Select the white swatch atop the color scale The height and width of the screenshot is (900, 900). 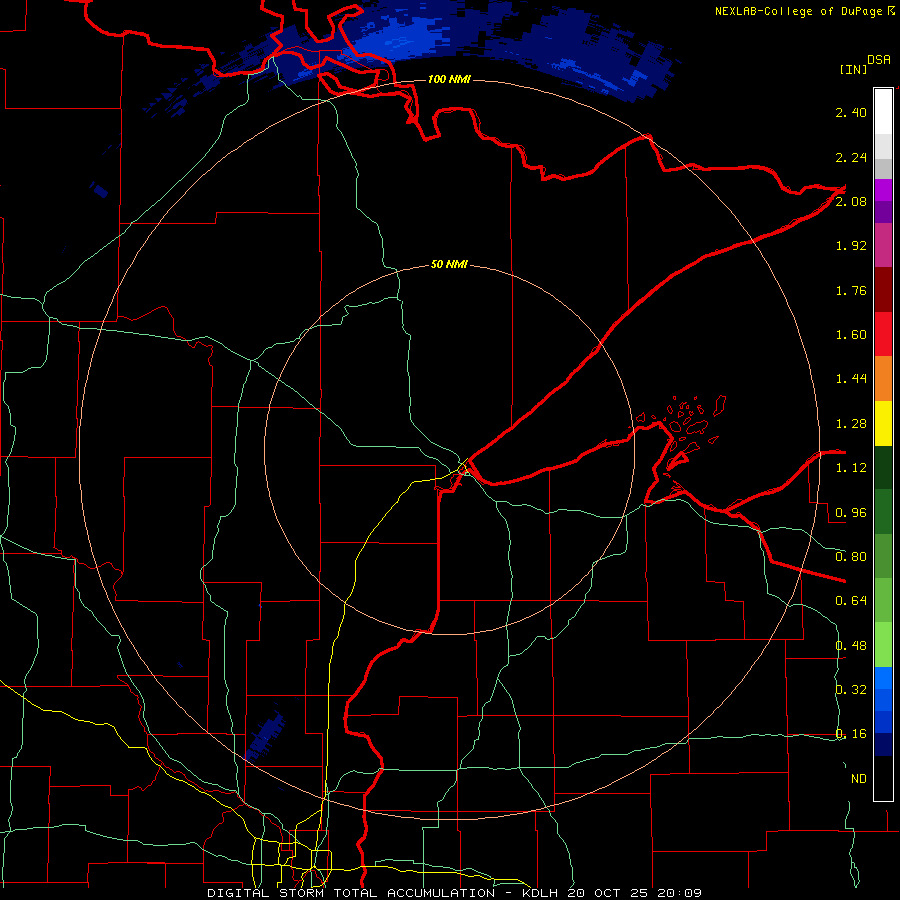click(883, 112)
